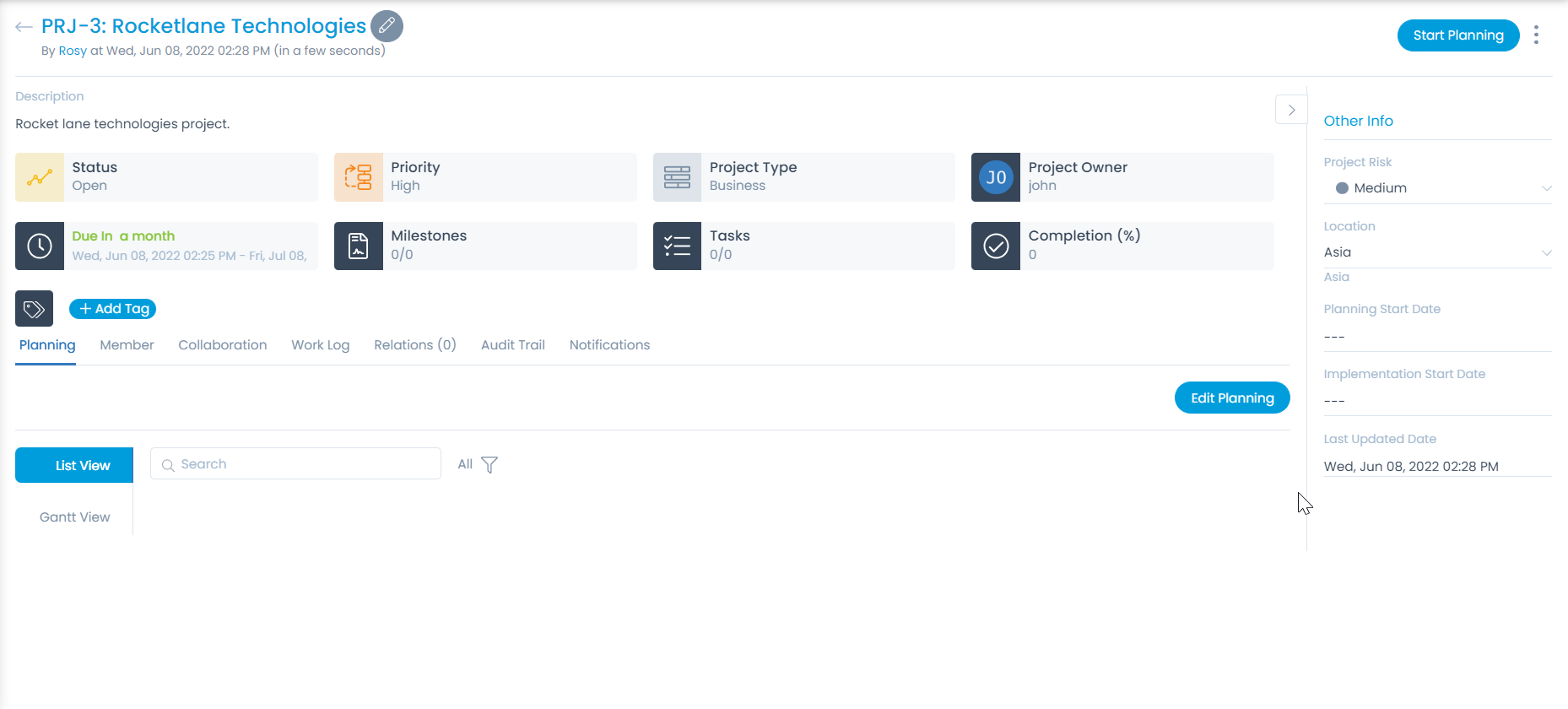Click the project owner name john
The image size is (1568, 709).
(1042, 186)
